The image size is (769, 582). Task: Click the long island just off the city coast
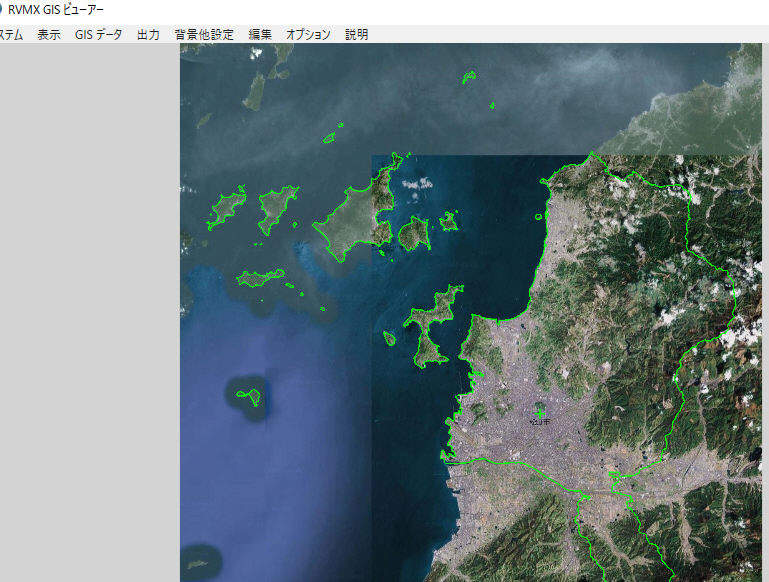coord(432,325)
